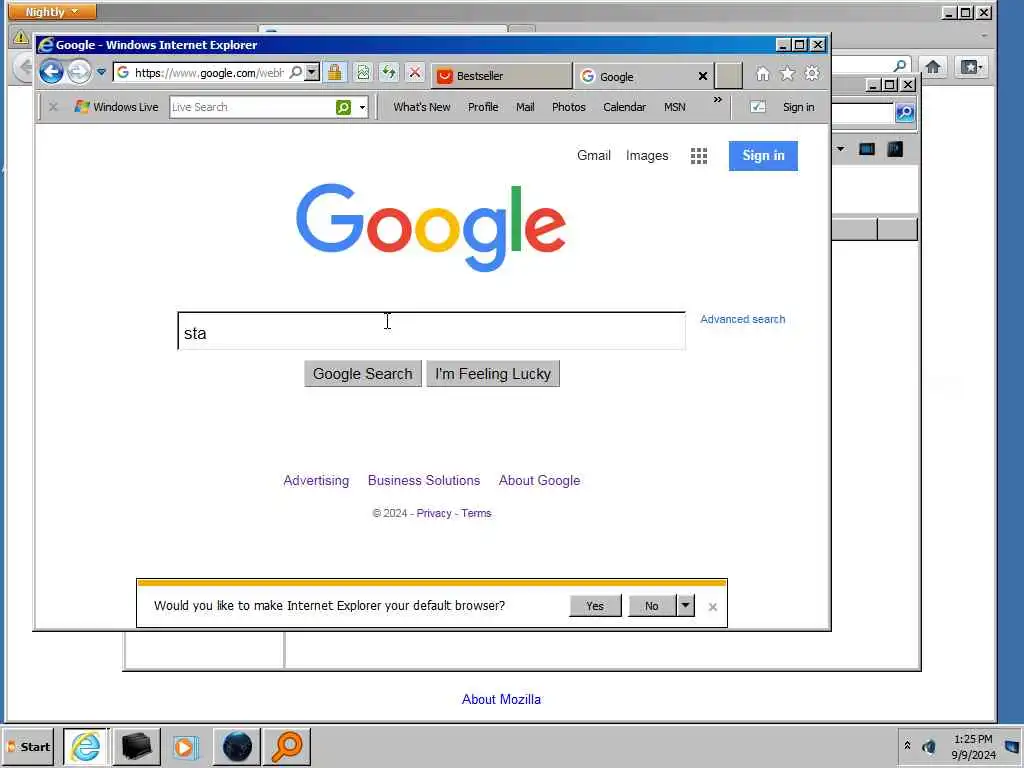1024x768 pixels.
Task: Answer No to default browser prompt
Action: (652, 606)
